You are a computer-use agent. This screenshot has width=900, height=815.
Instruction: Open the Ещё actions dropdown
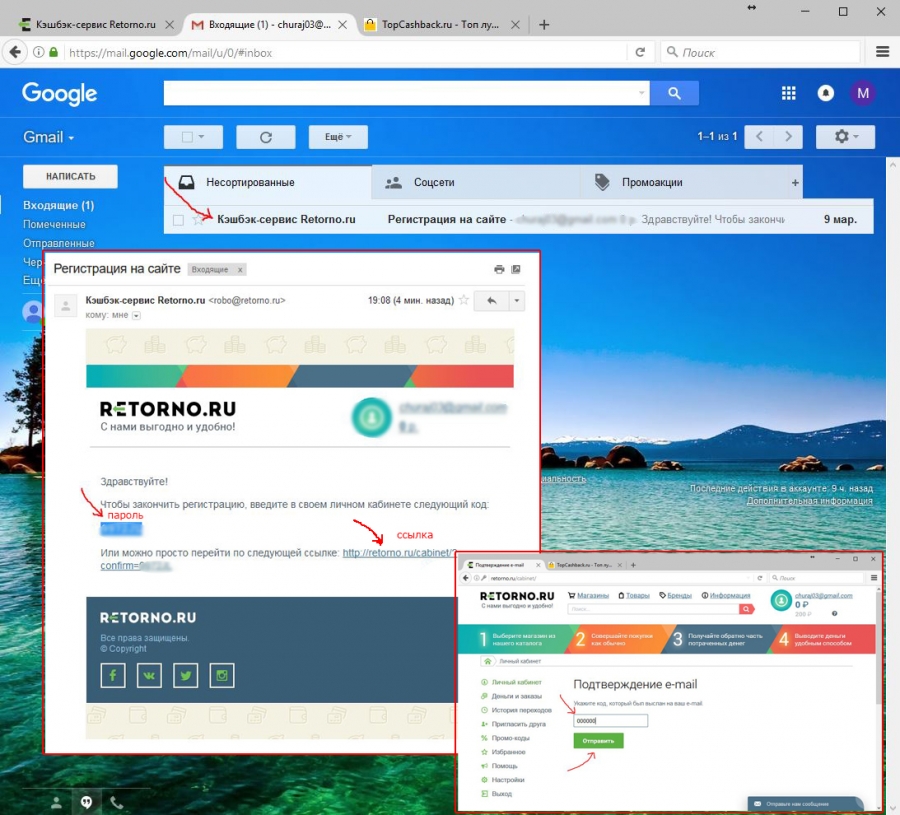click(x=338, y=137)
